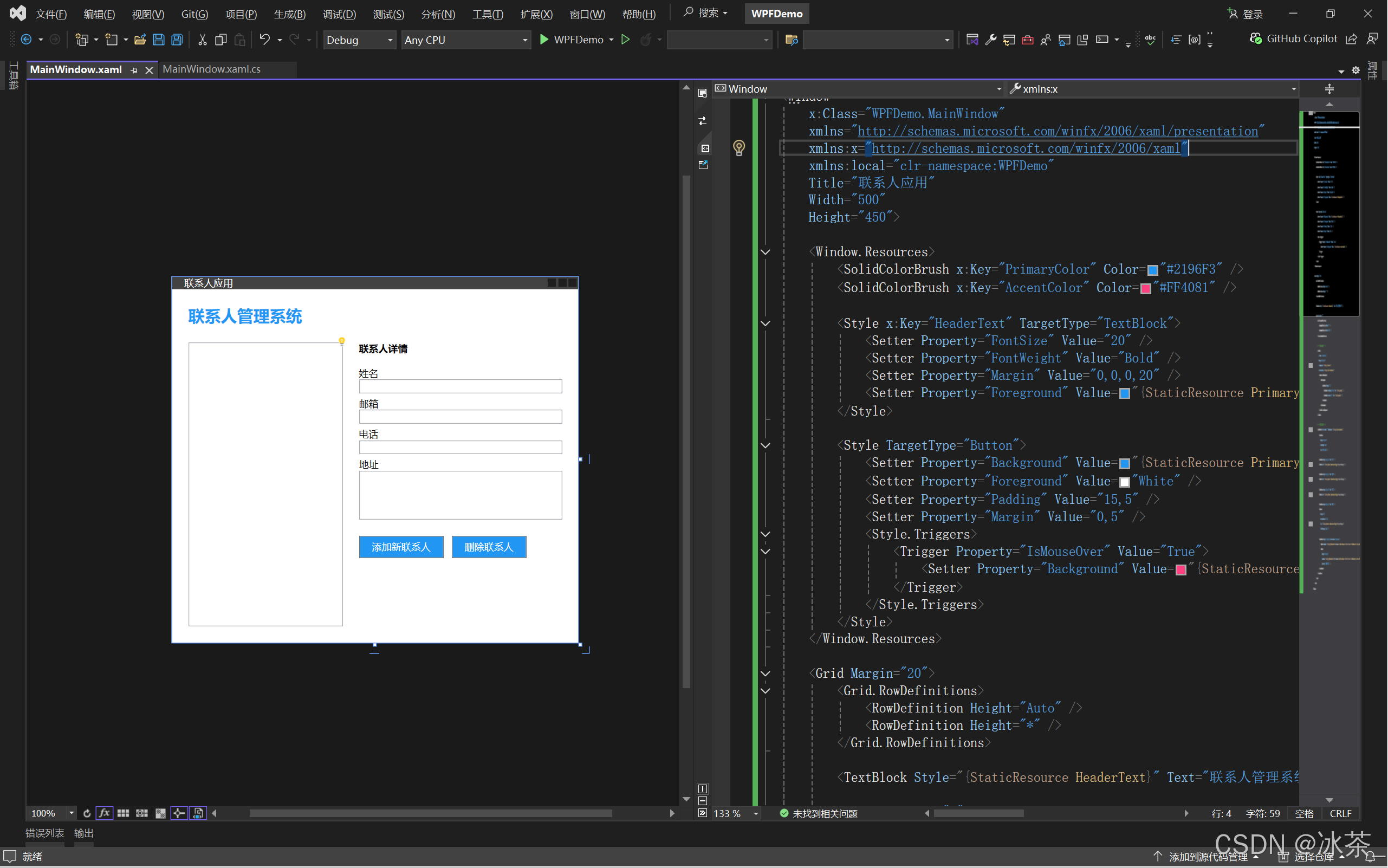Toggle show snap grid in designer
Screen dimensions: 1388x868
point(123,813)
